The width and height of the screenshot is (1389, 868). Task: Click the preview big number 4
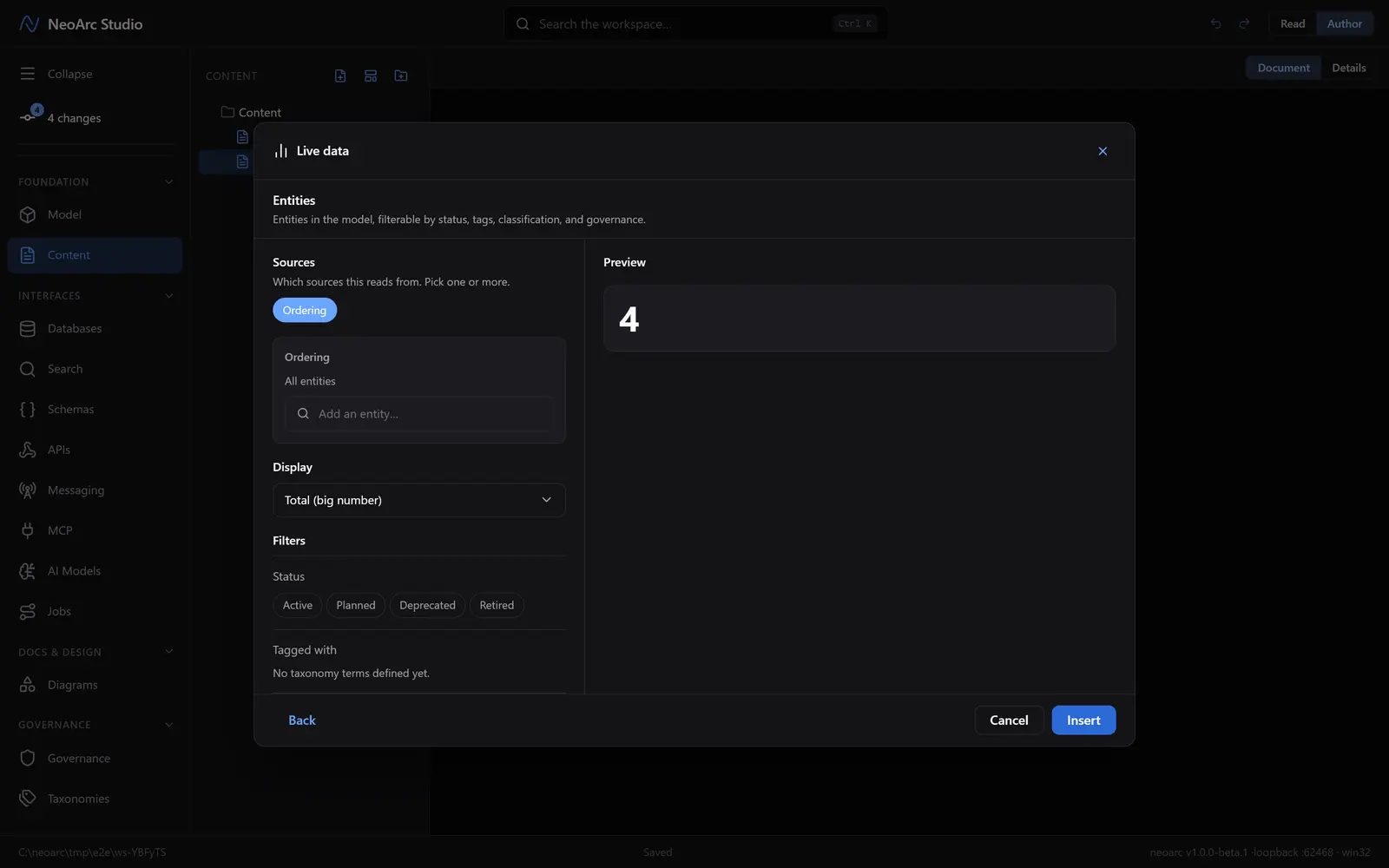coord(629,319)
